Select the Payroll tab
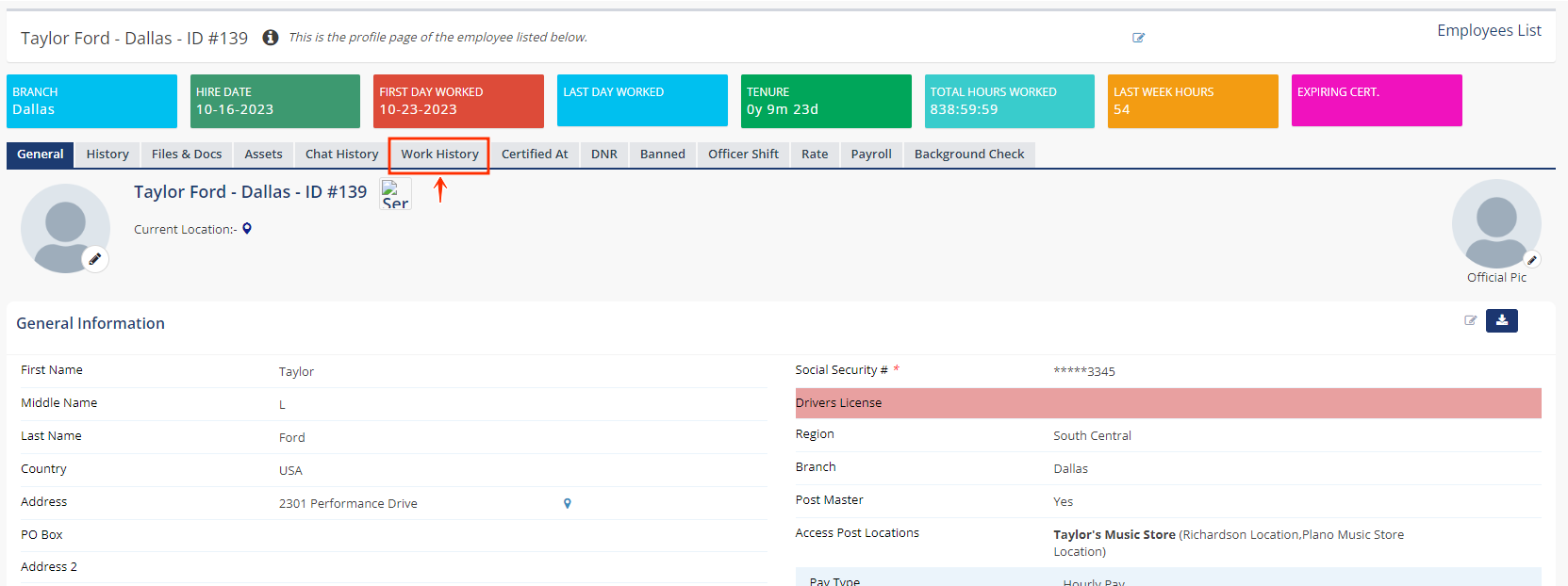 pos(871,155)
